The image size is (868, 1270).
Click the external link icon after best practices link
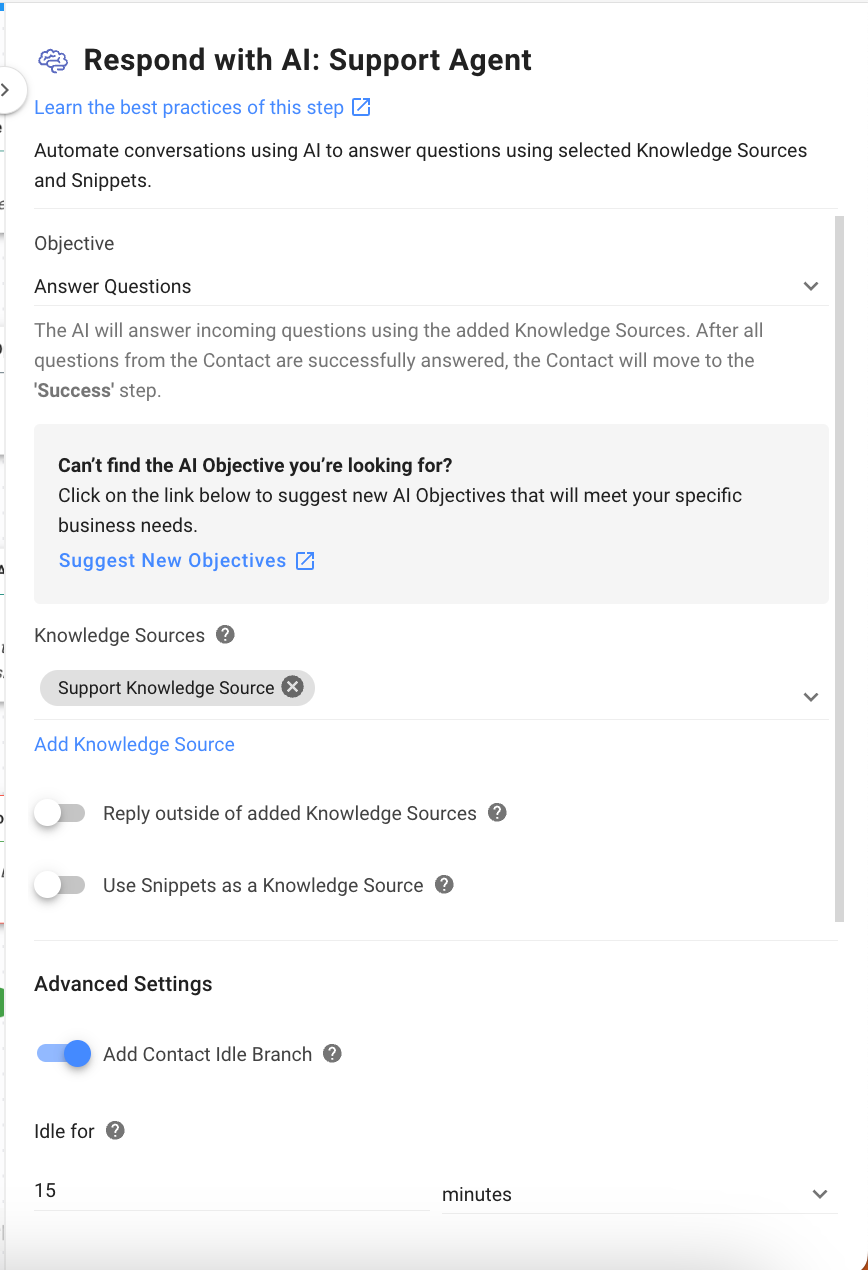[x=359, y=106]
